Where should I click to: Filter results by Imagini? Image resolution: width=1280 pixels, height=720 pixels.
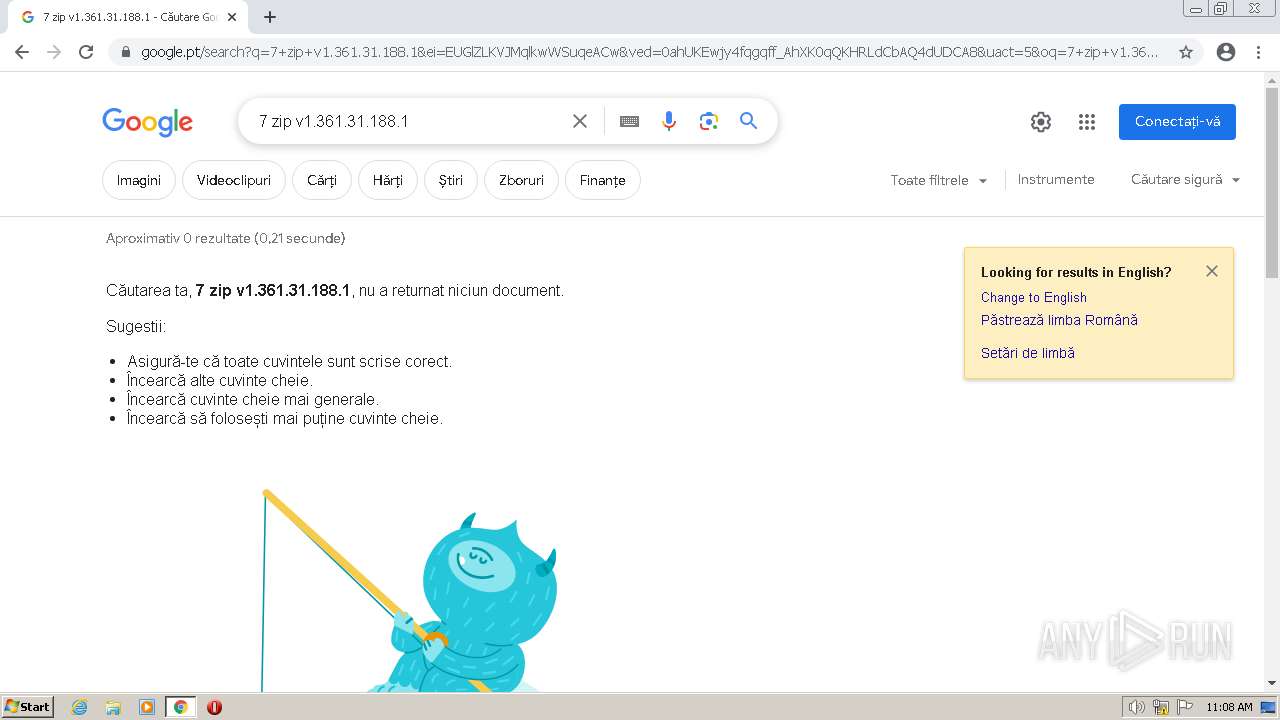(139, 180)
